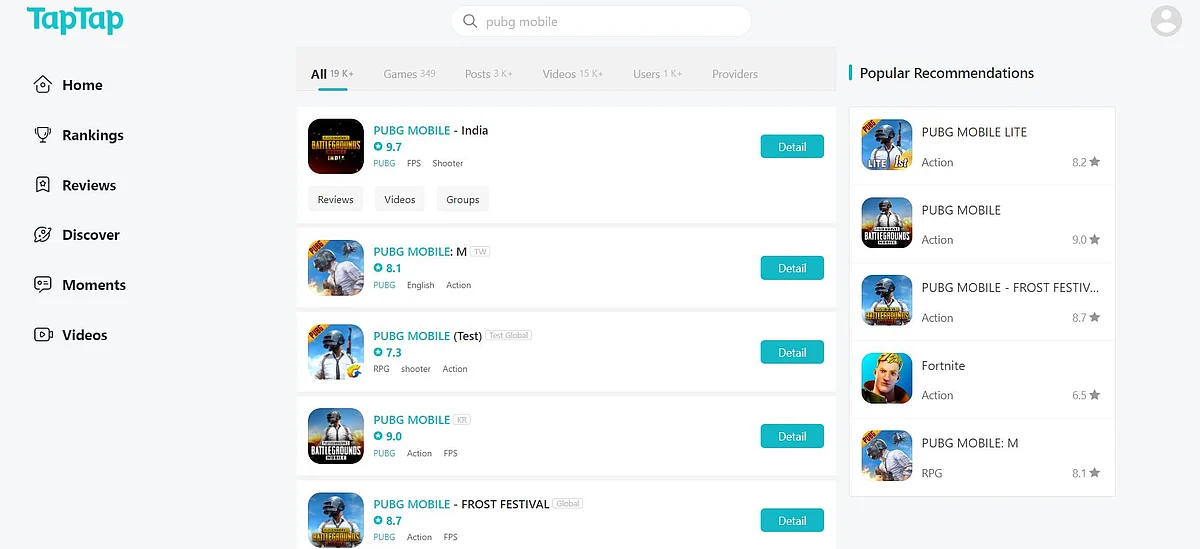Open the user profile avatar icon
Image resolution: width=1200 pixels, height=549 pixels.
pos(1166,21)
